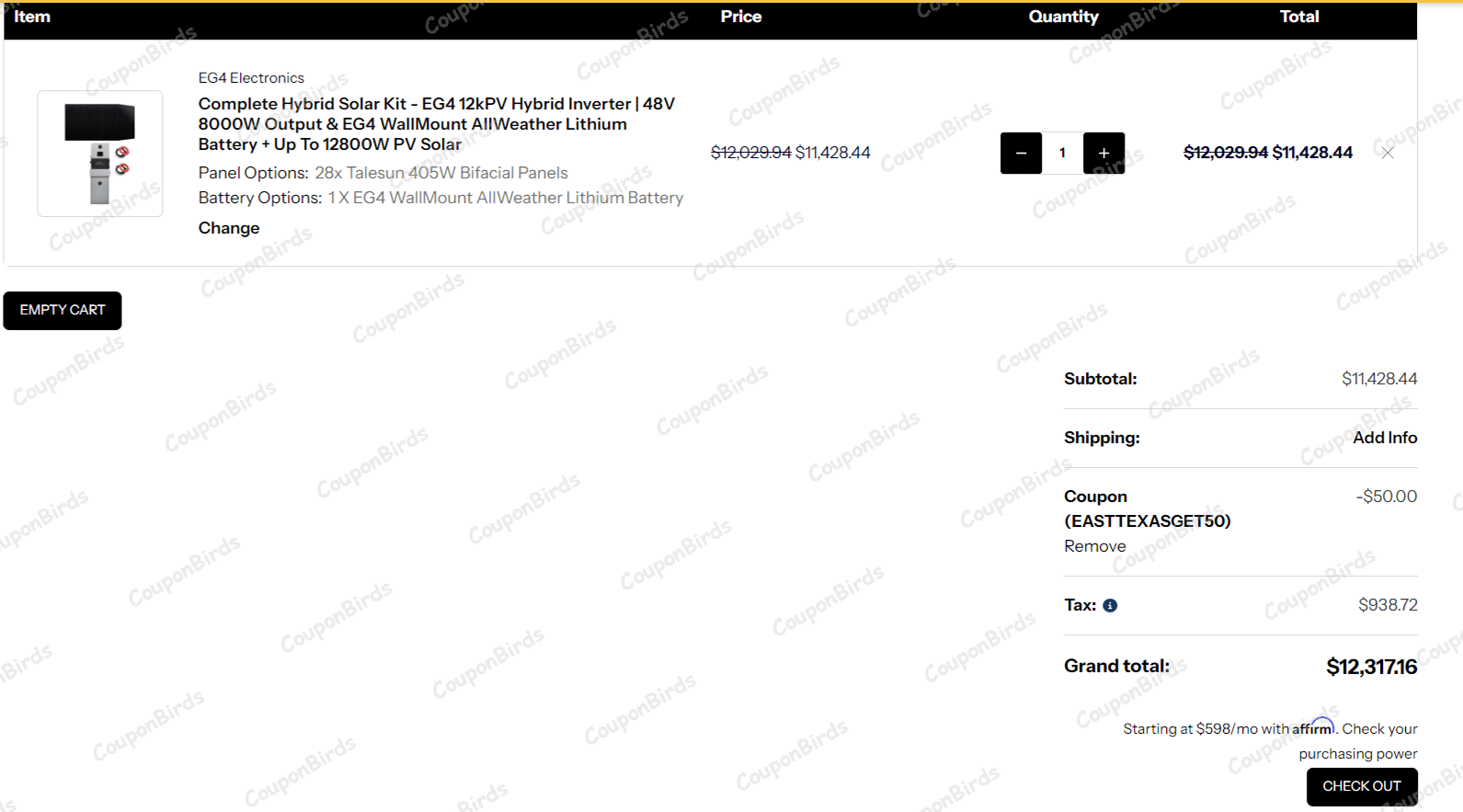Click the 1 X EG4 WallMount battery option text
Viewport: 1463px width, 812px height.
[x=506, y=198]
